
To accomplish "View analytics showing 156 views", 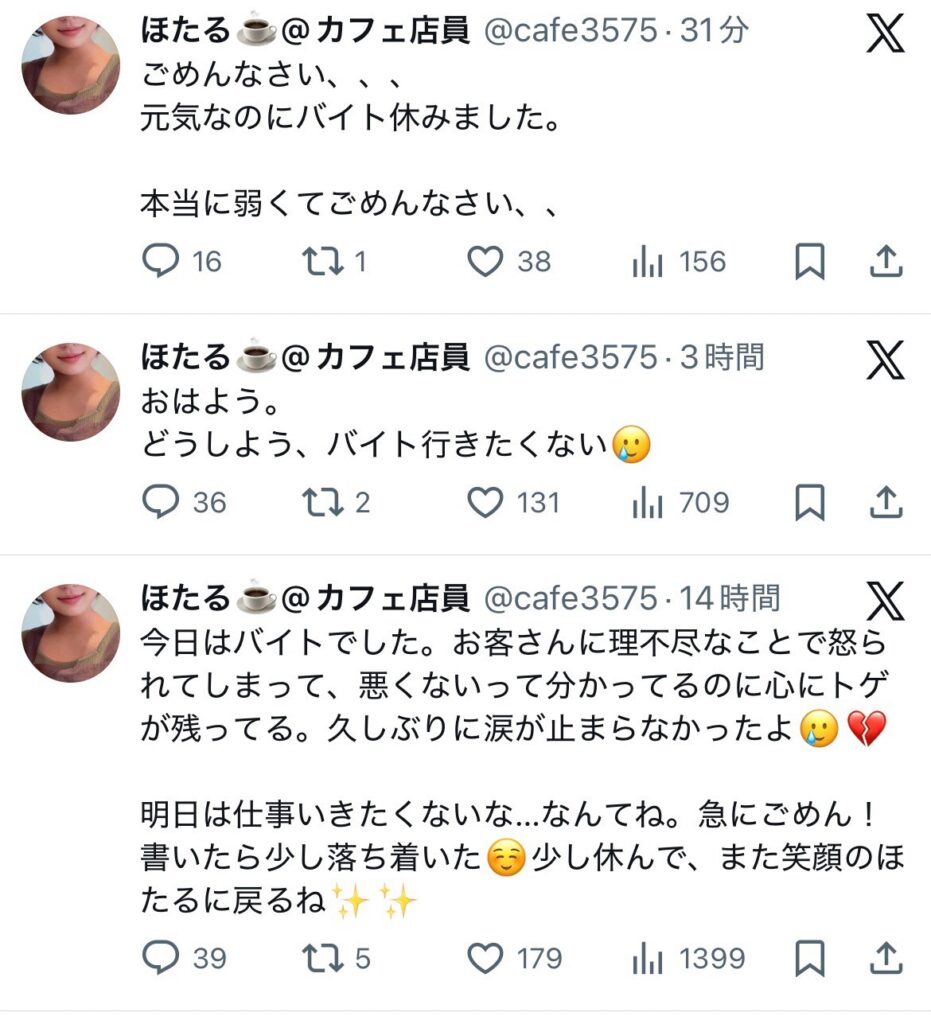I will point(648,262).
